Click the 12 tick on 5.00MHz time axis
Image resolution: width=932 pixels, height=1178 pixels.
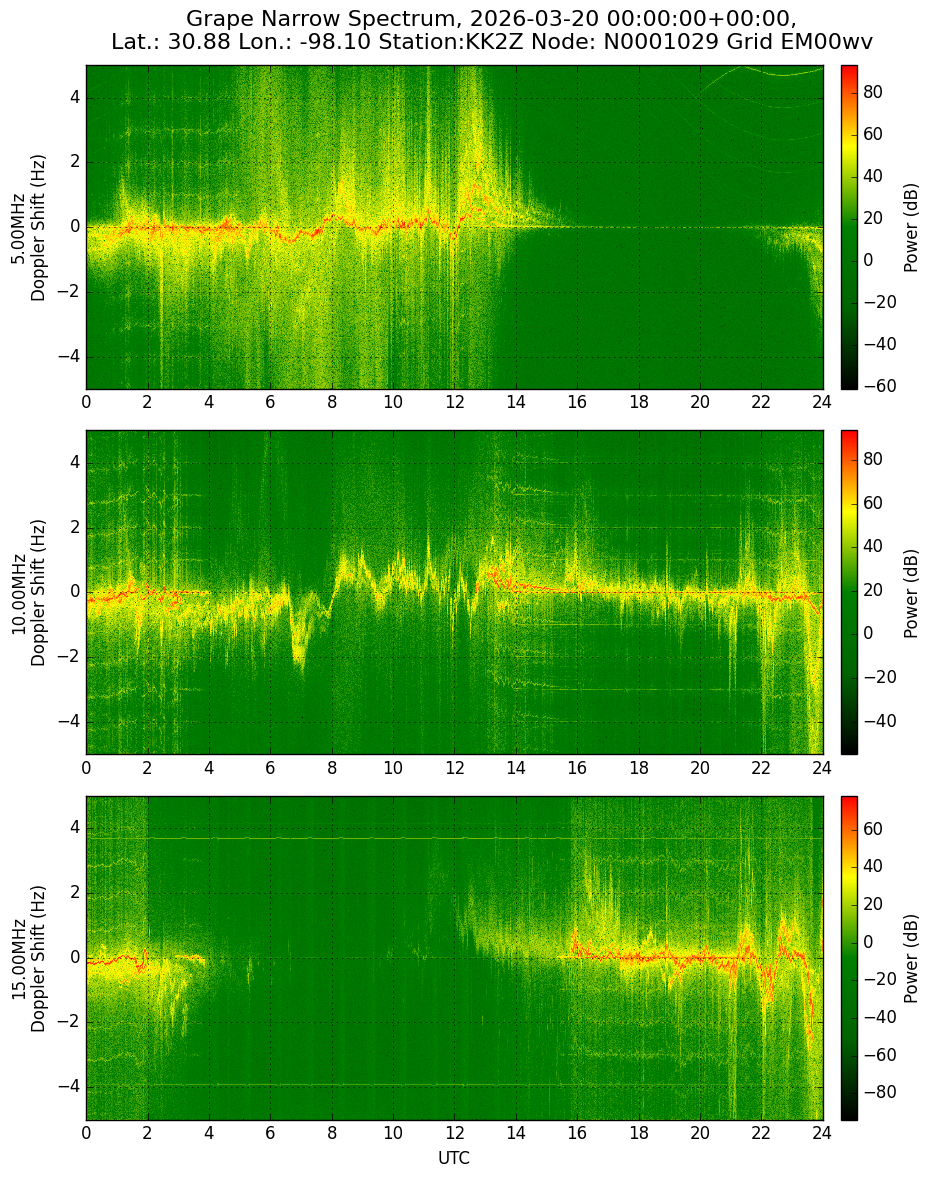pyautogui.click(x=454, y=402)
